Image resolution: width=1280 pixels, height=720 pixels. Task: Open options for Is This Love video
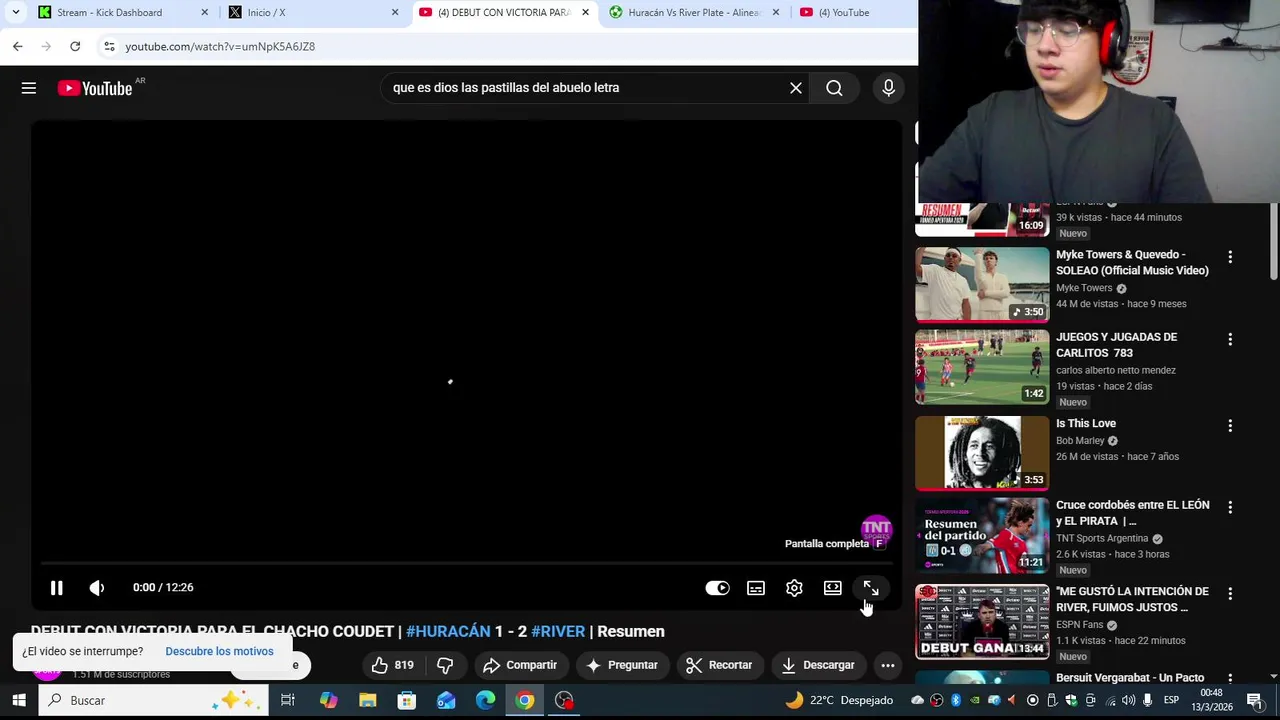tap(1230, 426)
